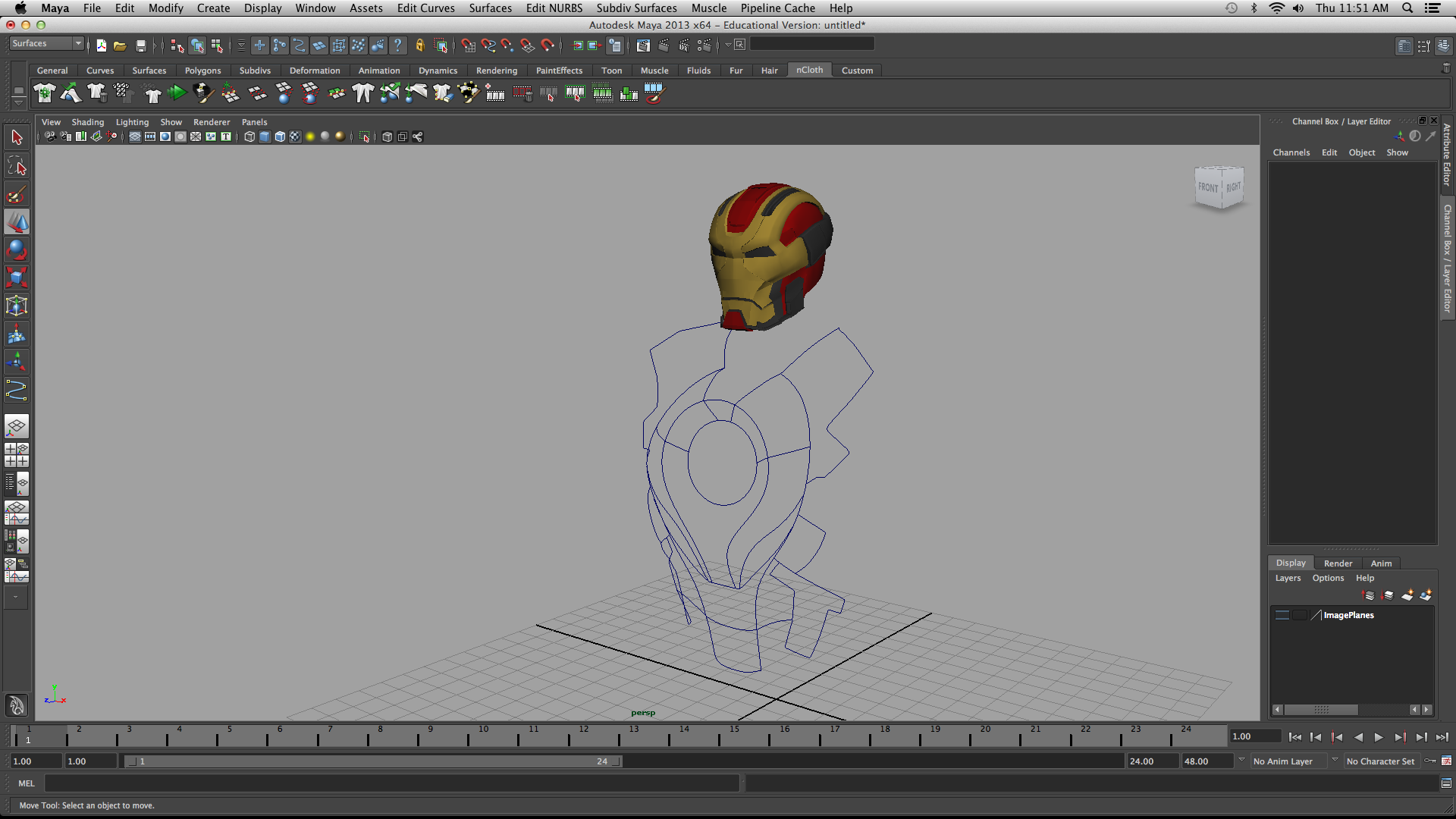Expand the input field mode dropdown in status line
Screen dimensions: 1456x819
[x=728, y=45]
